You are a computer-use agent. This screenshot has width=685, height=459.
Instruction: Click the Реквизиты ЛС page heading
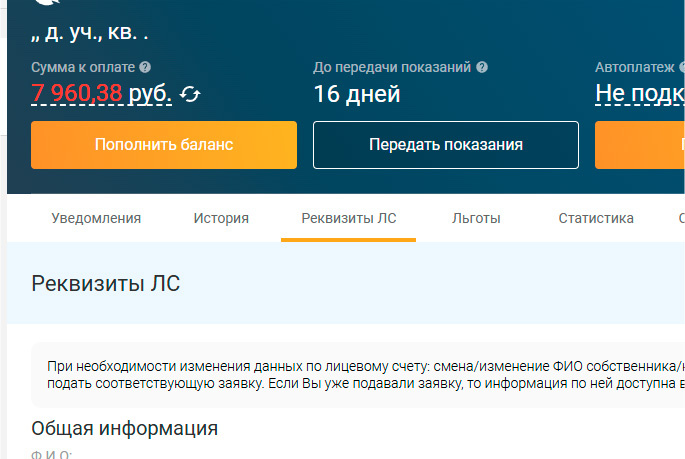[106, 283]
